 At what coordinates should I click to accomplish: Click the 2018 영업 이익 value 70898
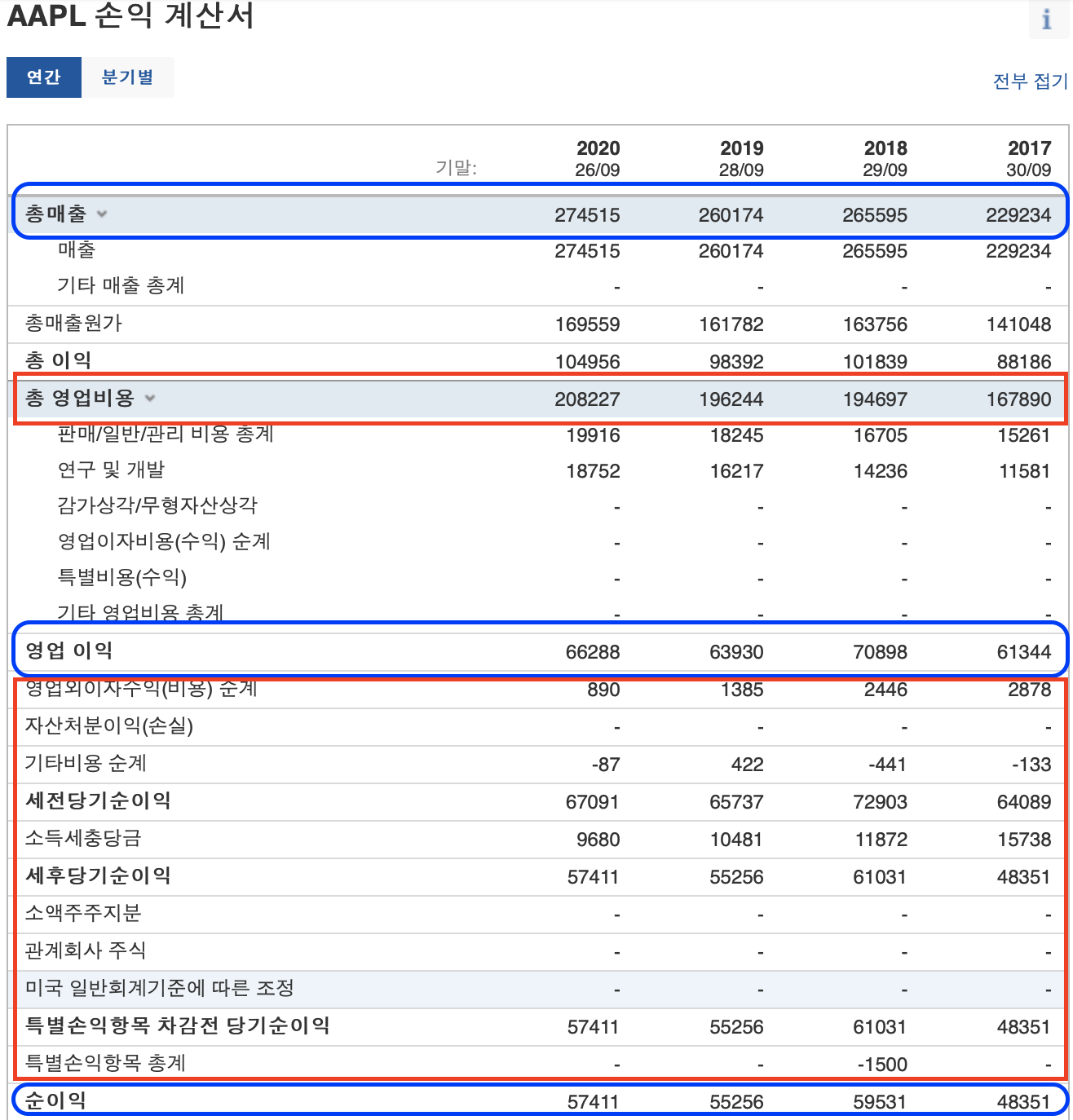click(881, 652)
